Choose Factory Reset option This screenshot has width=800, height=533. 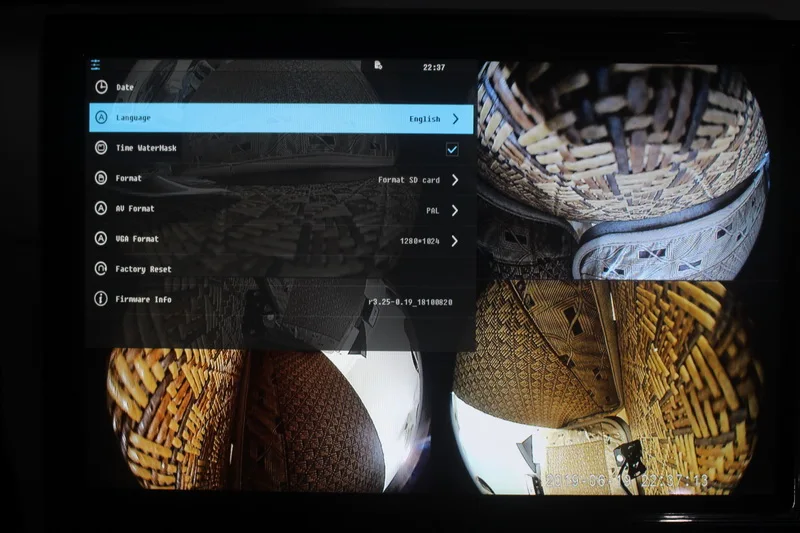pos(143,269)
